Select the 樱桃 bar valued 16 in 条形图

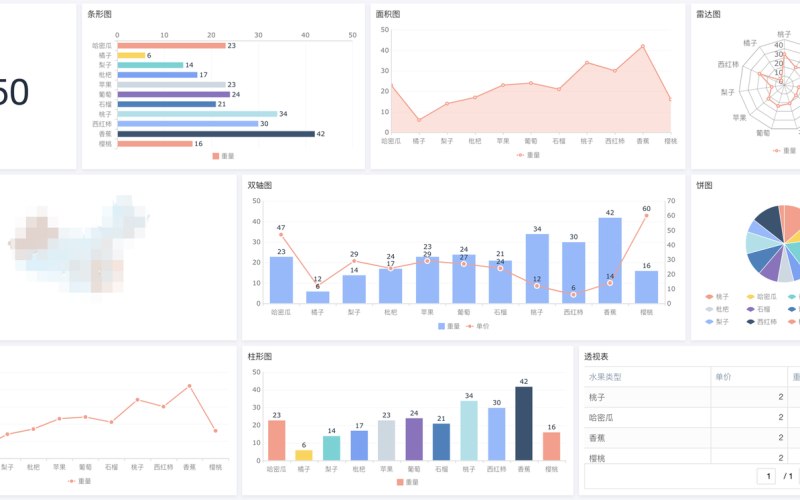[155, 143]
